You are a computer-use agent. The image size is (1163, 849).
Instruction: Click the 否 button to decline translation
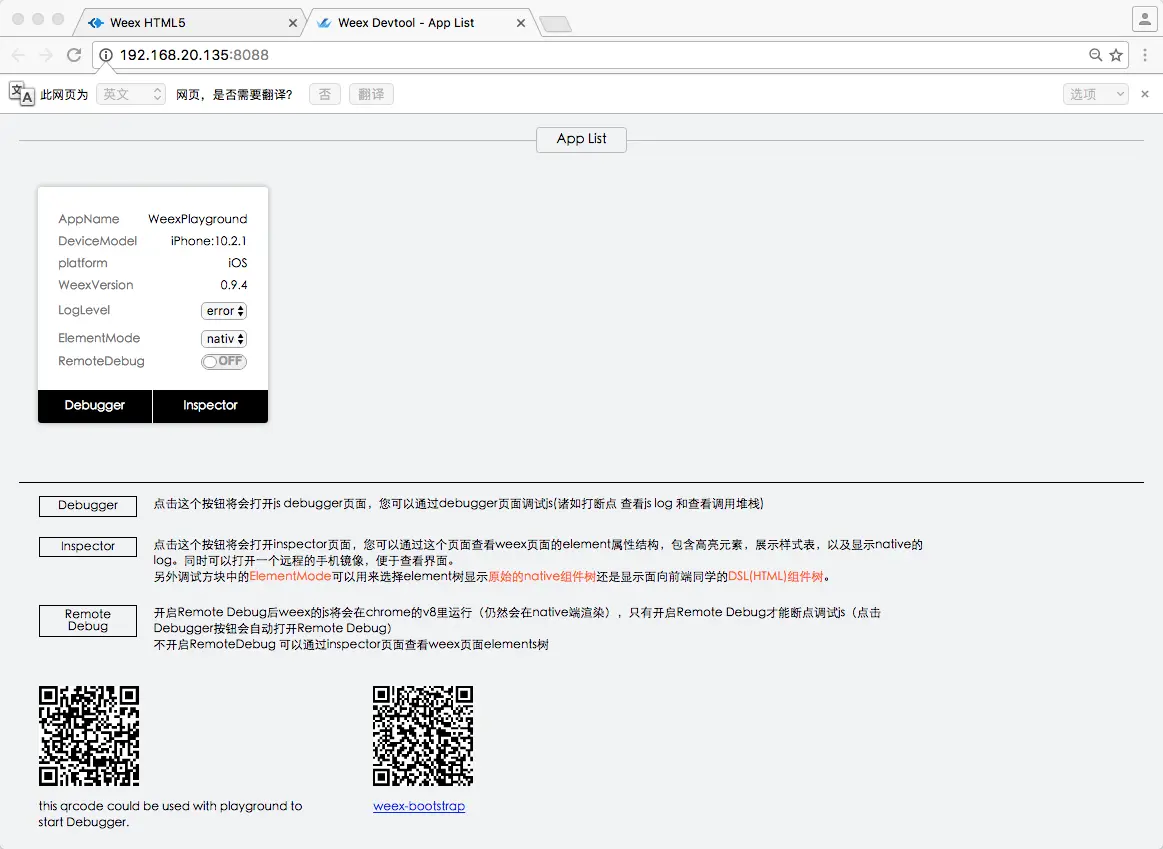325,94
